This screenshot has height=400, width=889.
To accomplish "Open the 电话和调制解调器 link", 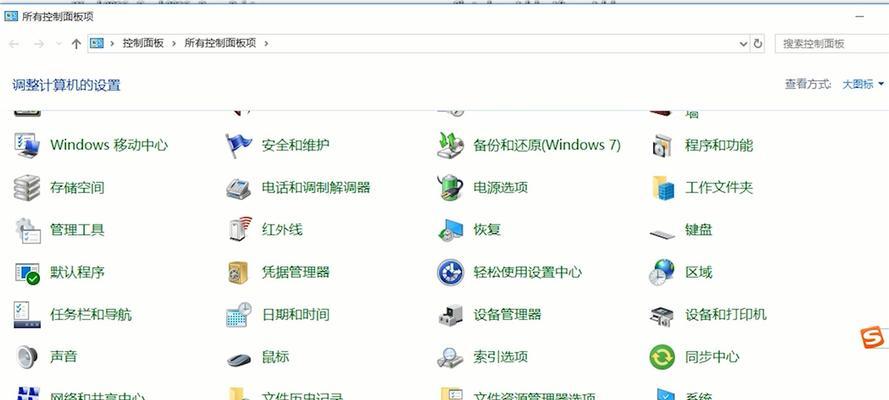I will (x=316, y=188).
